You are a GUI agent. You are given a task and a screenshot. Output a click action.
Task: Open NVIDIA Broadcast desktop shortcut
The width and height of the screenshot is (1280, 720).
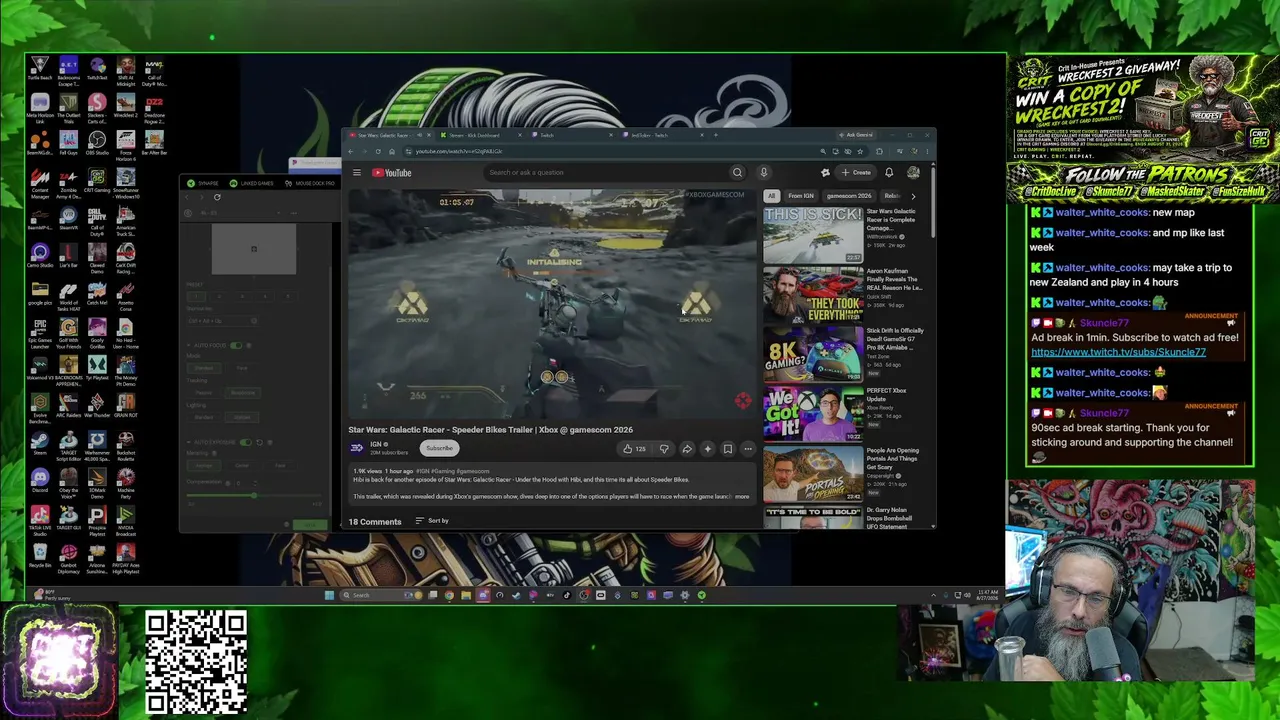[x=125, y=519]
